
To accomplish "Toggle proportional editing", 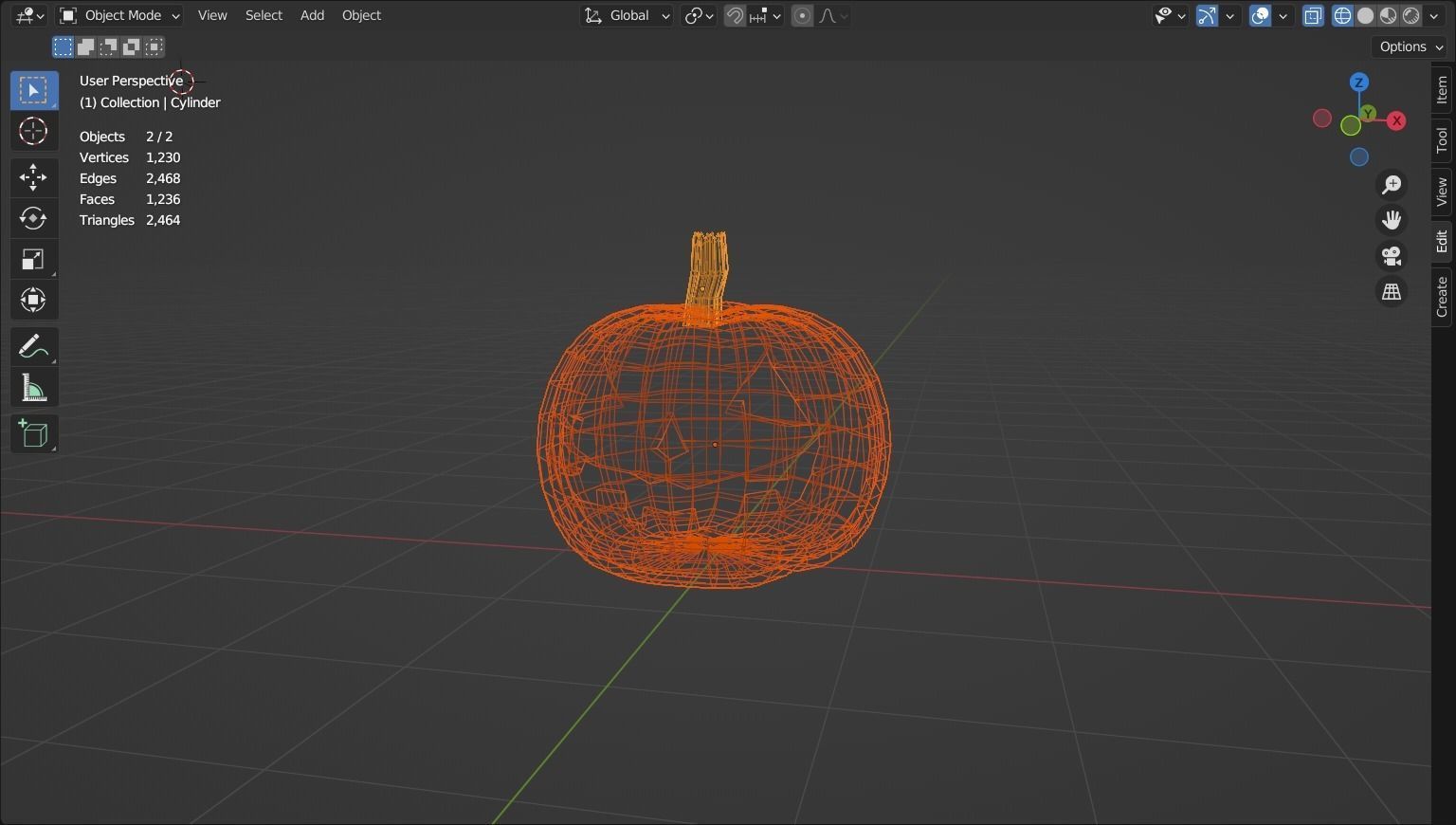I will (801, 15).
